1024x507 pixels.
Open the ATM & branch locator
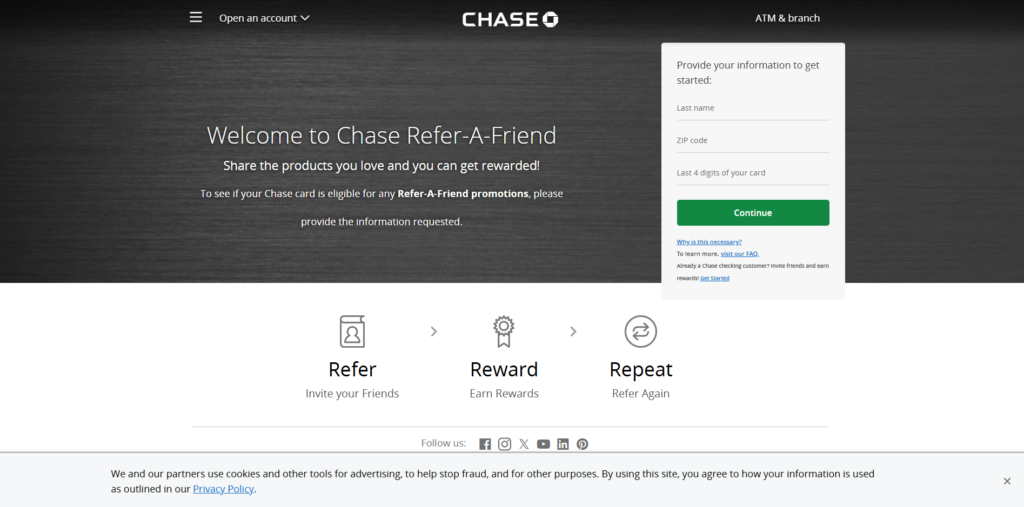(x=787, y=18)
